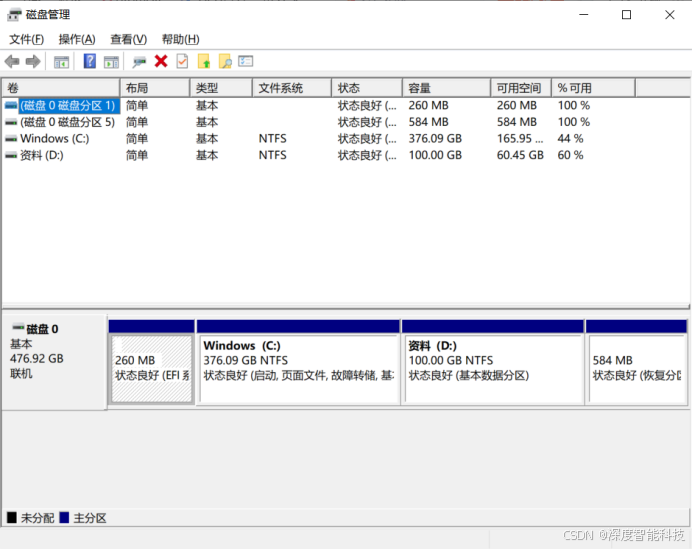
Task: Toggle the show/hide action pane icon
Action: pyautogui.click(x=111, y=62)
